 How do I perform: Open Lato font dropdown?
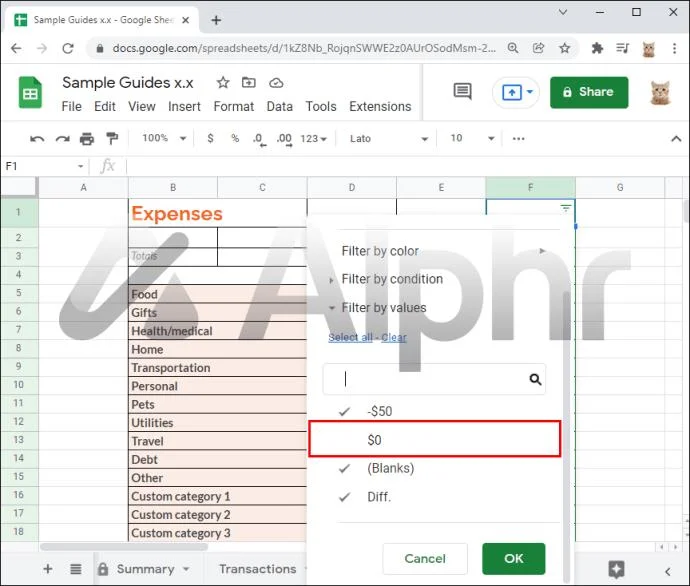[389, 139]
